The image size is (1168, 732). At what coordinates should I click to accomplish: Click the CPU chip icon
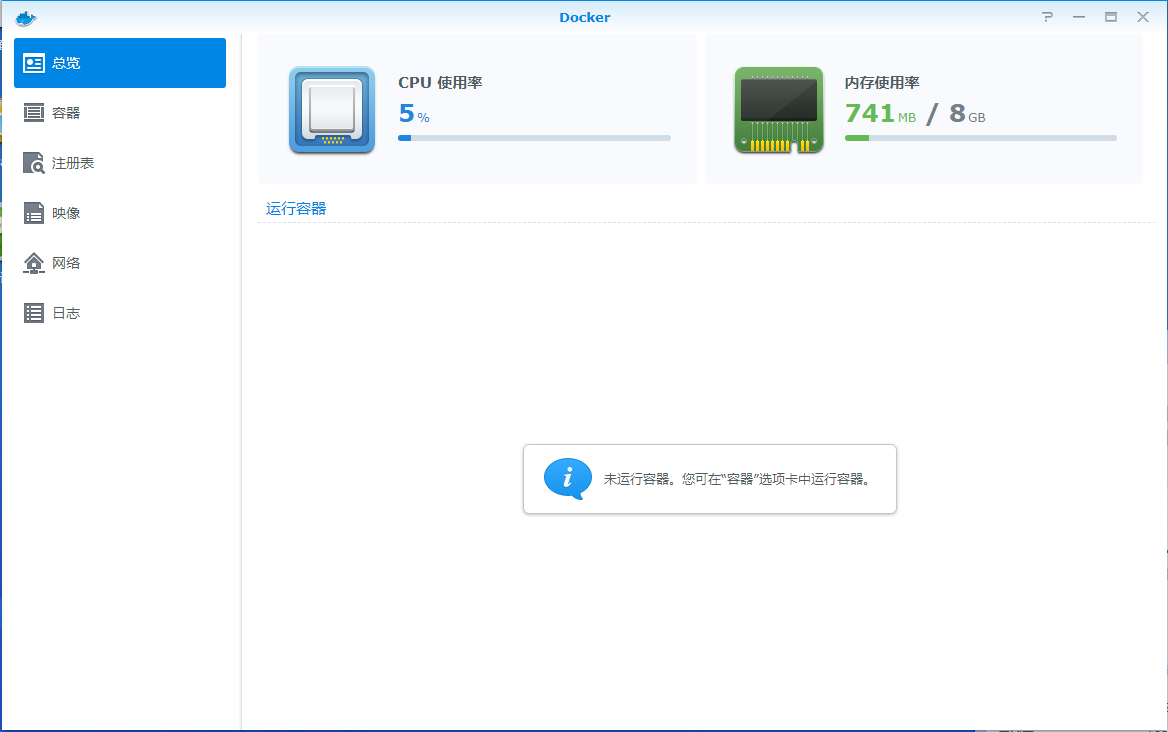(331, 110)
